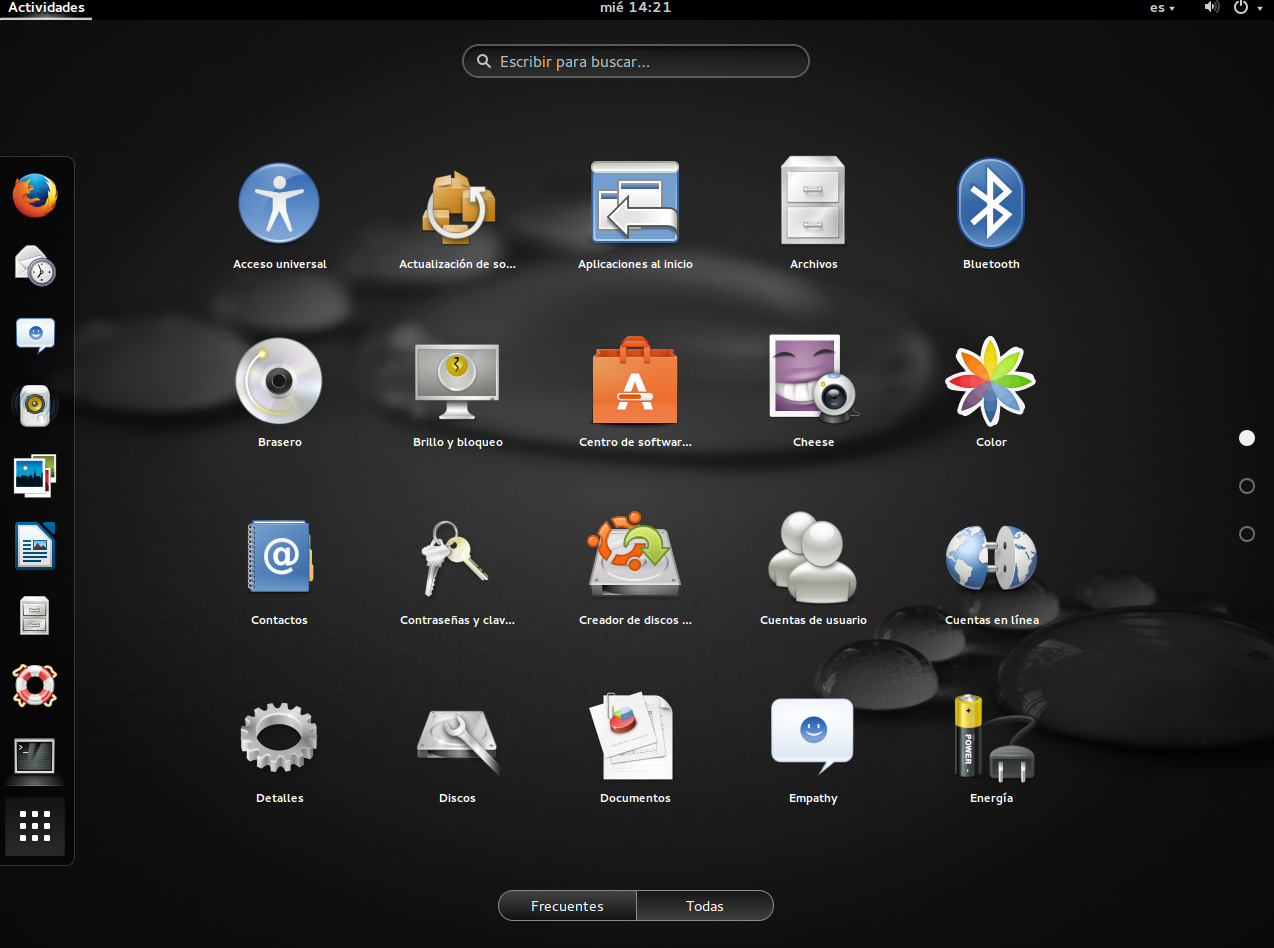This screenshot has width=1274, height=948.
Task: Open the Acceso universal app
Action: 279,203
